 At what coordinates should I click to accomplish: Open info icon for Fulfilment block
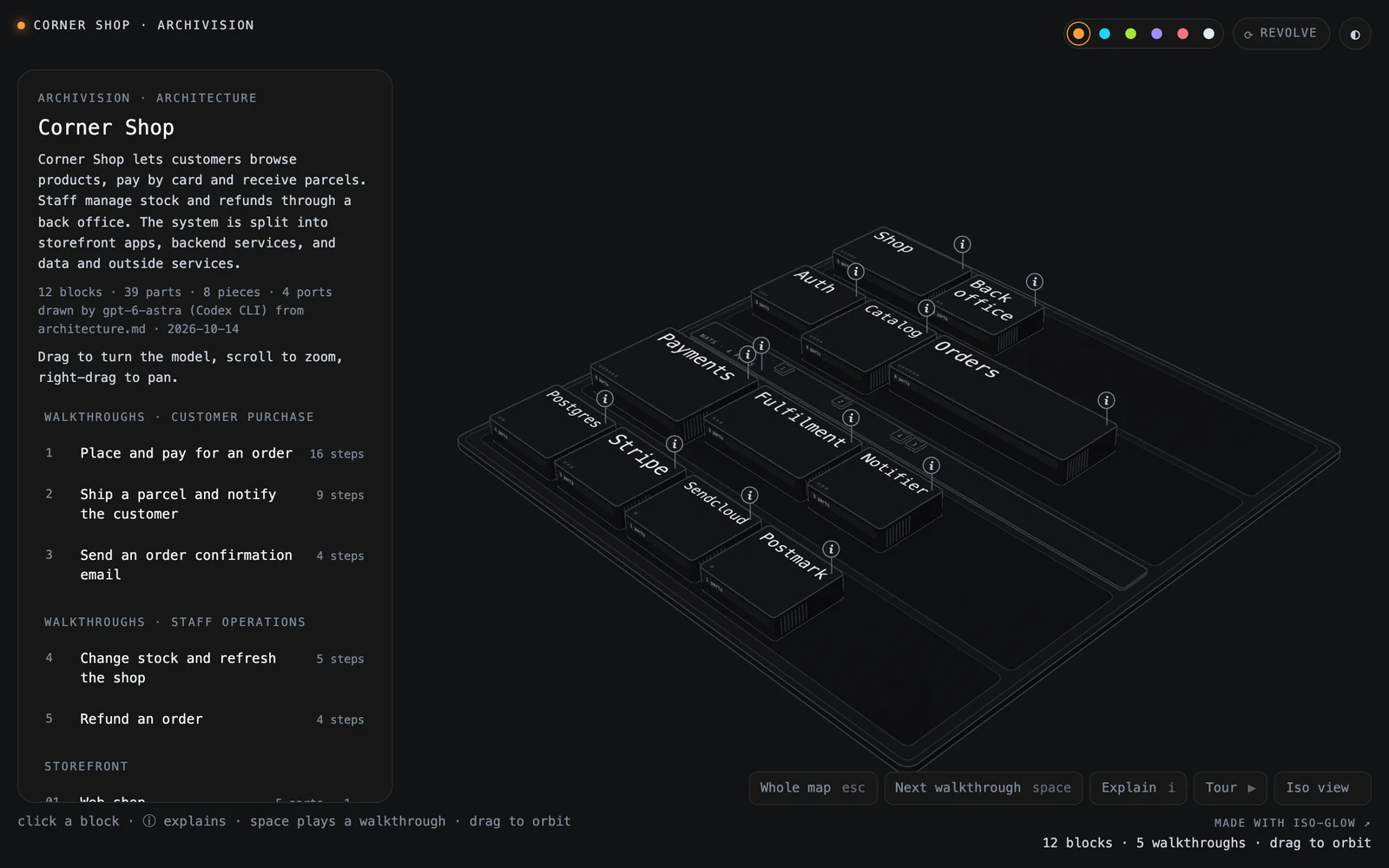click(851, 418)
